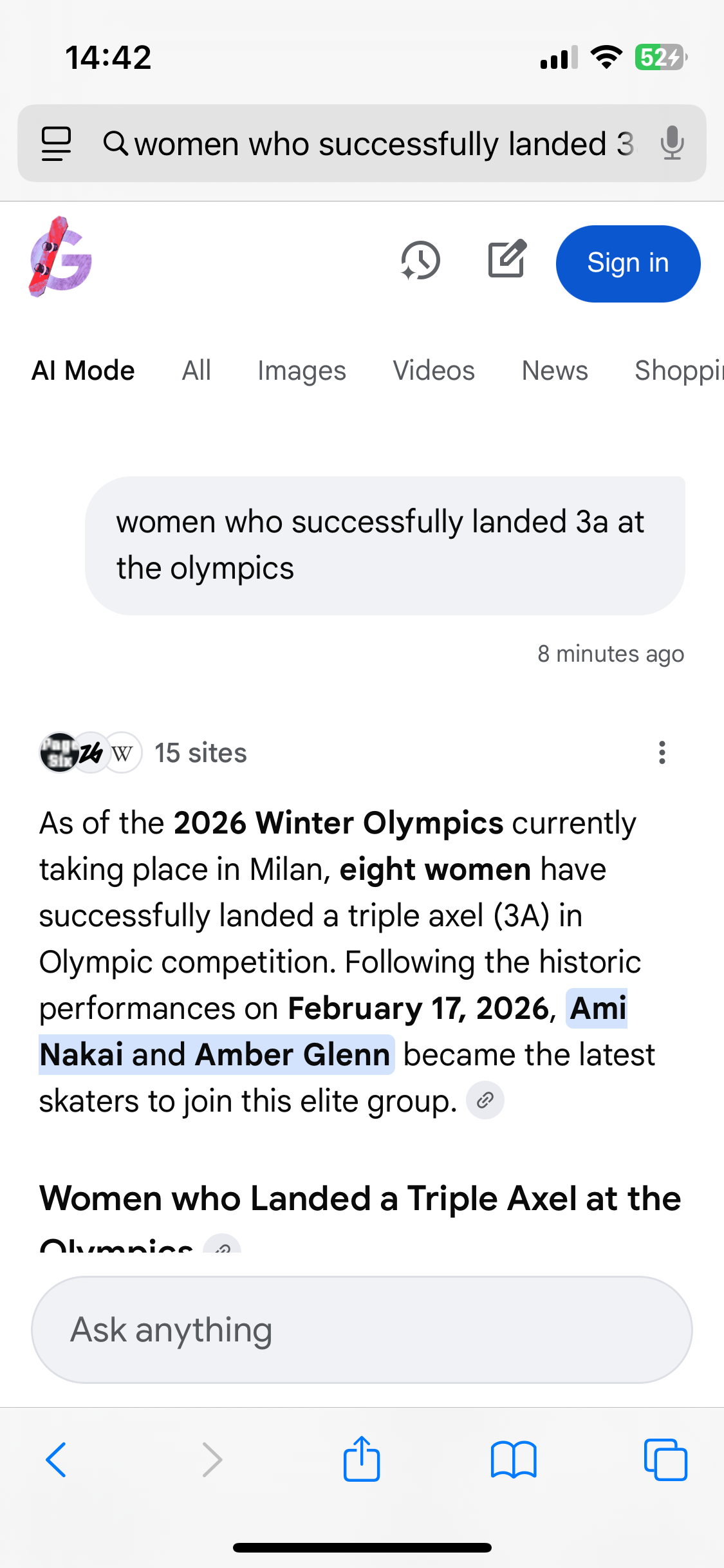Show open tabs in Safari
The width and height of the screenshot is (724, 1568).
point(665,1460)
